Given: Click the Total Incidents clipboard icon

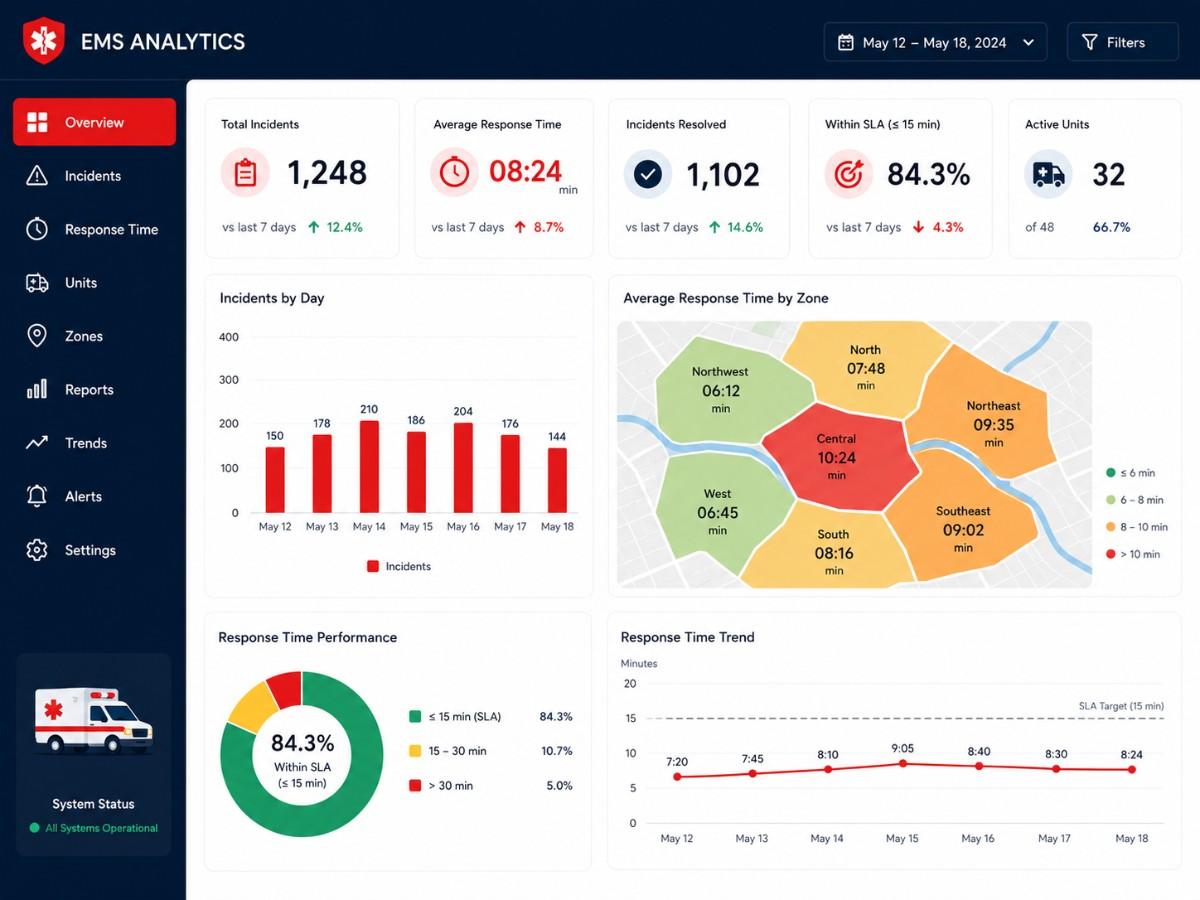Looking at the screenshot, I should pos(245,174).
